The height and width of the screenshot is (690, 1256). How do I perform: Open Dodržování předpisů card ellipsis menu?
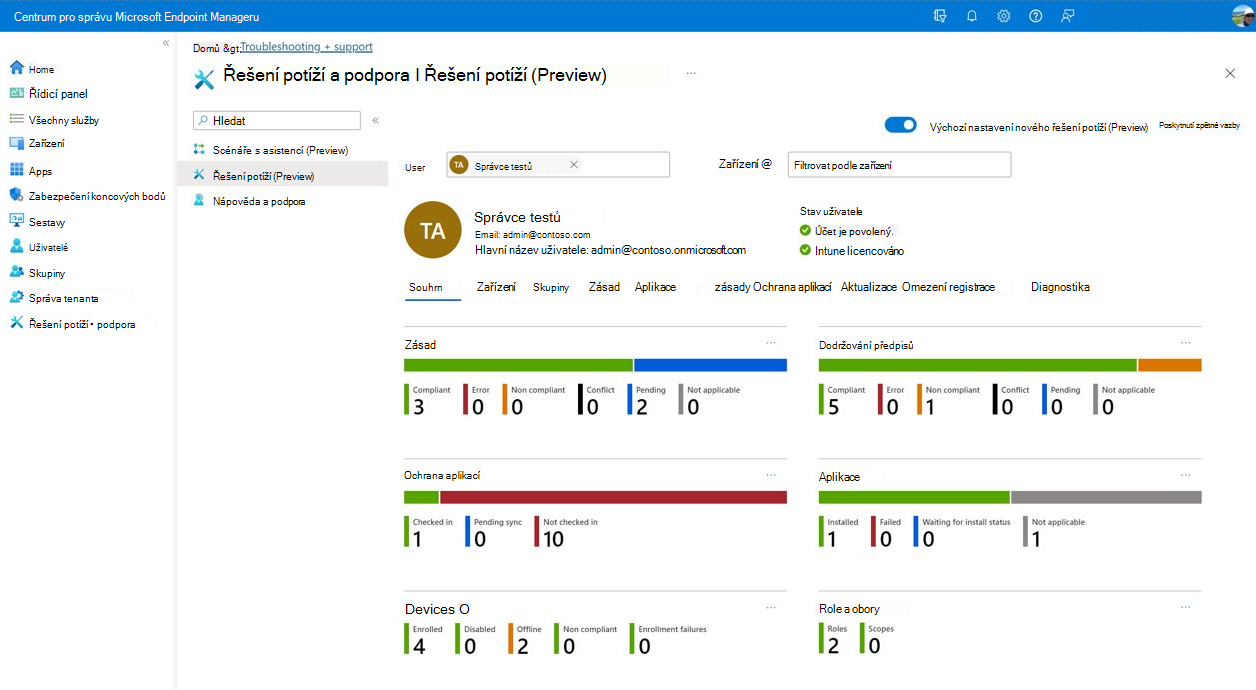pyautogui.click(x=1186, y=342)
